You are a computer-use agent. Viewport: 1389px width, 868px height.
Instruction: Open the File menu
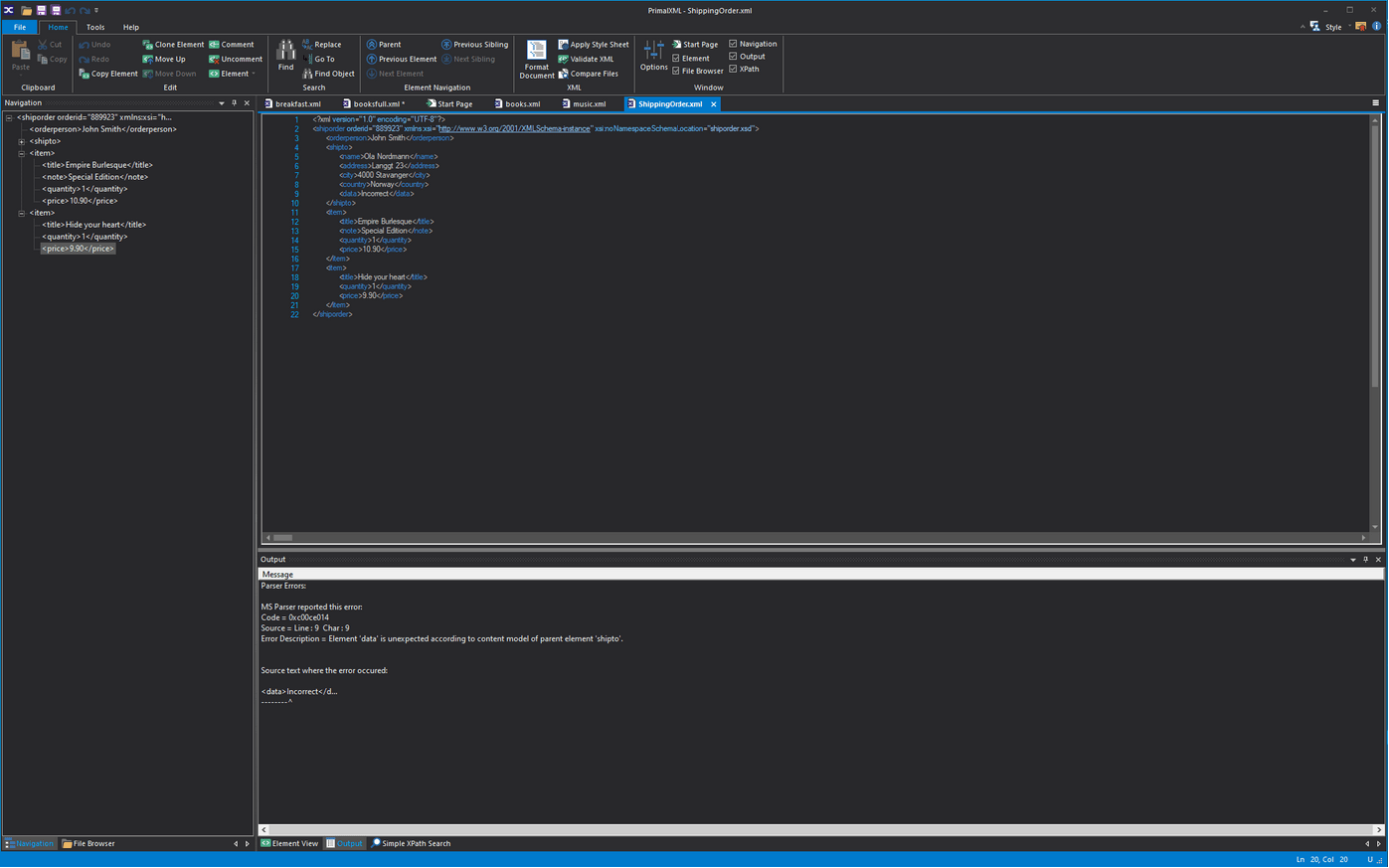pos(20,27)
